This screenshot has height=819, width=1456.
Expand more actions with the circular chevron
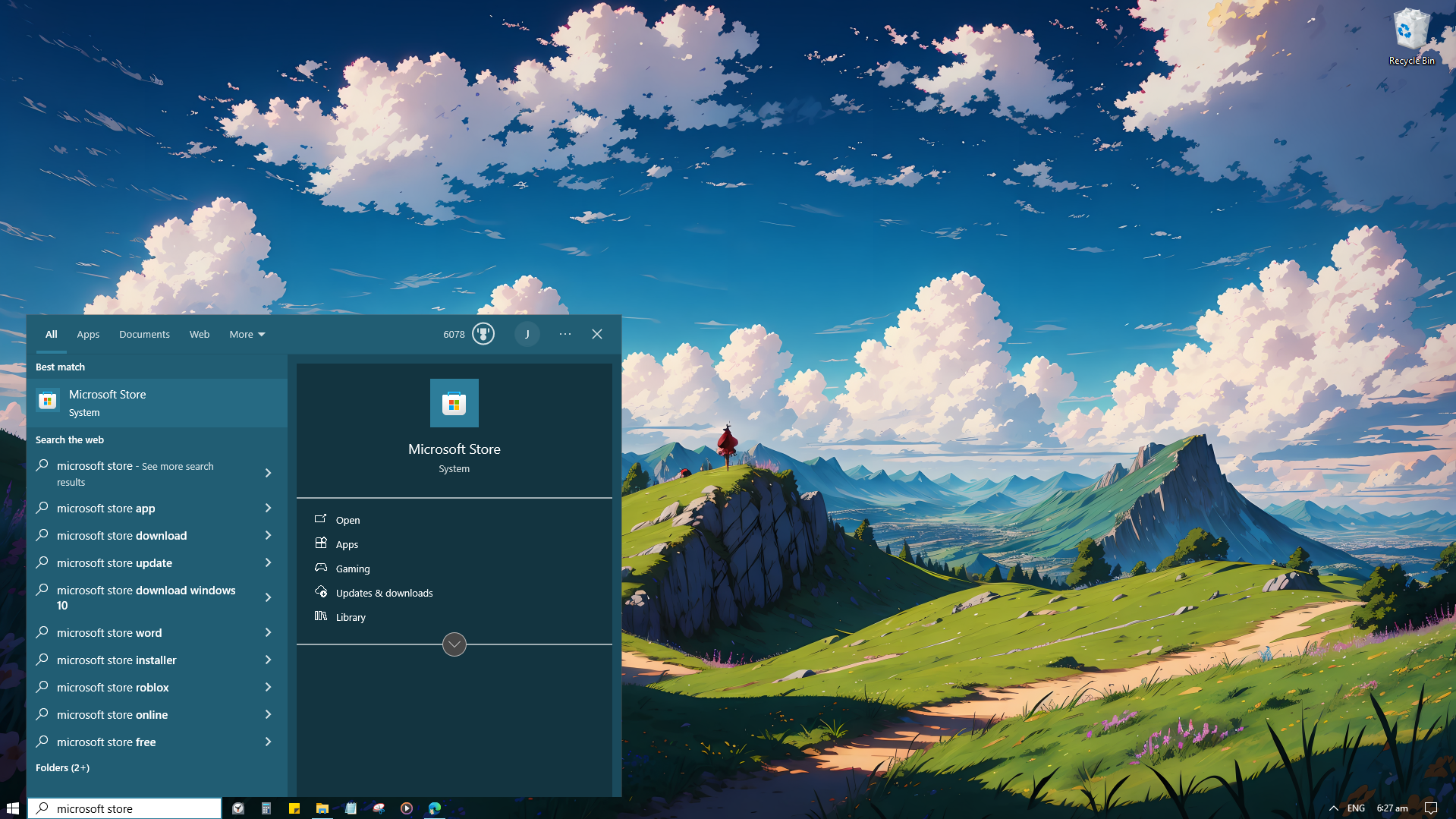tap(454, 644)
